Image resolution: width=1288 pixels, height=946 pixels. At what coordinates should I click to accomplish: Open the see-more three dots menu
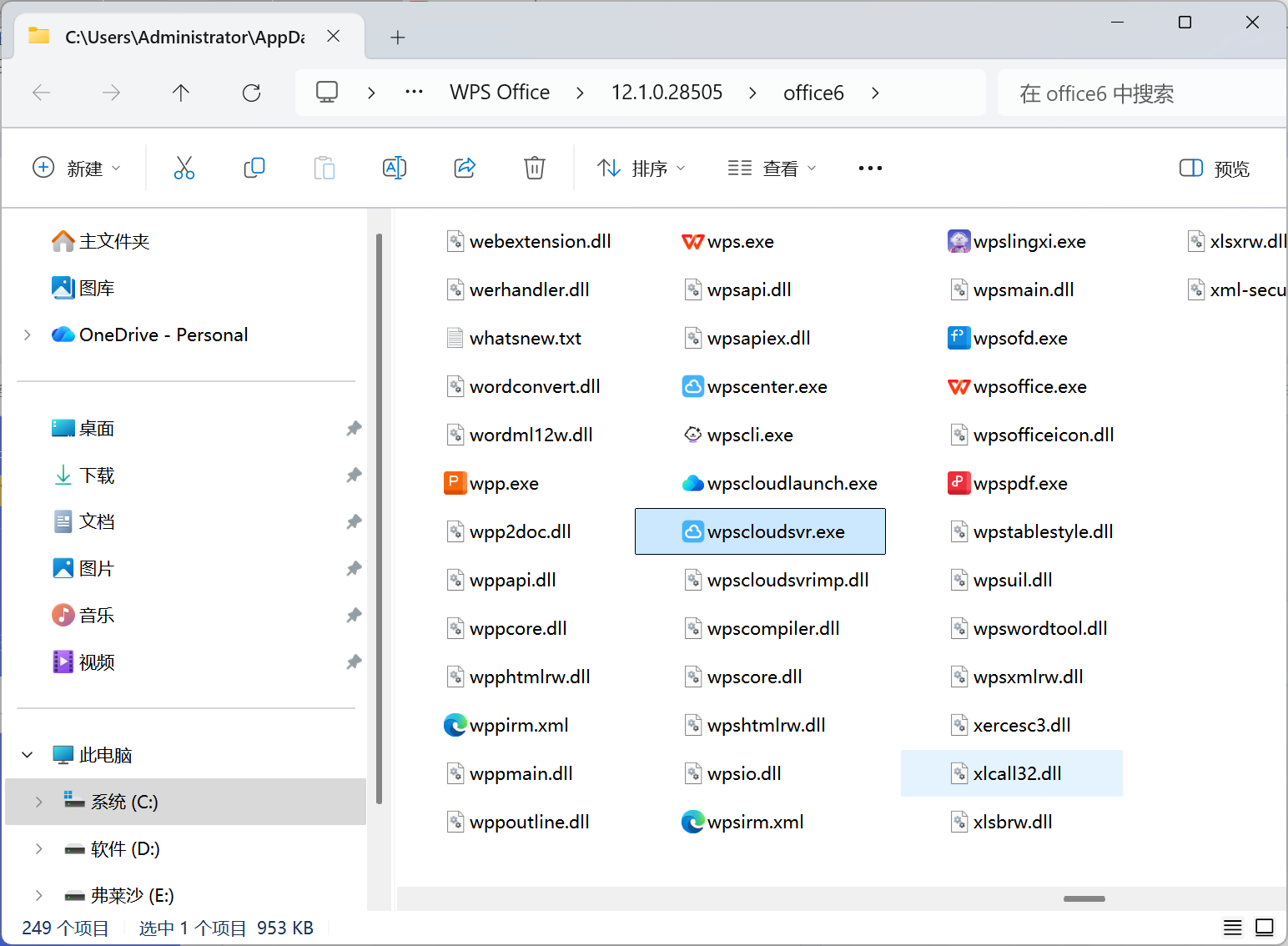click(x=870, y=169)
